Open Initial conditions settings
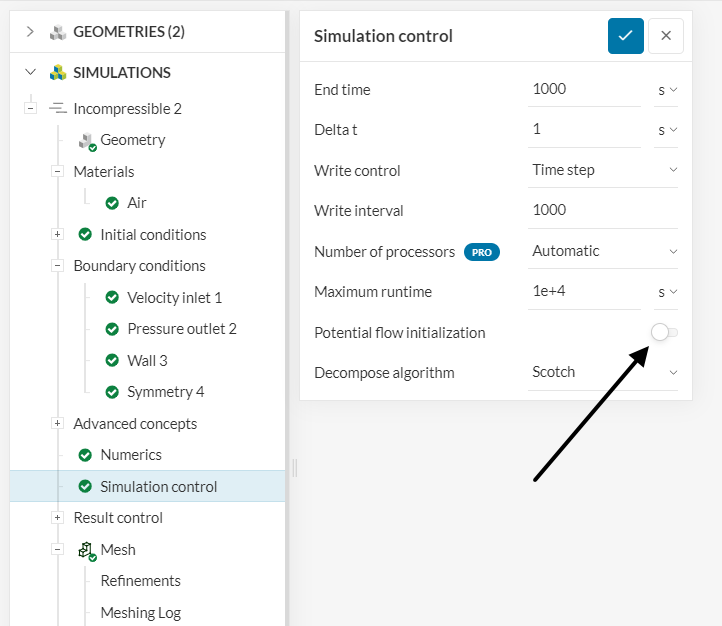The image size is (722, 626). tap(153, 235)
